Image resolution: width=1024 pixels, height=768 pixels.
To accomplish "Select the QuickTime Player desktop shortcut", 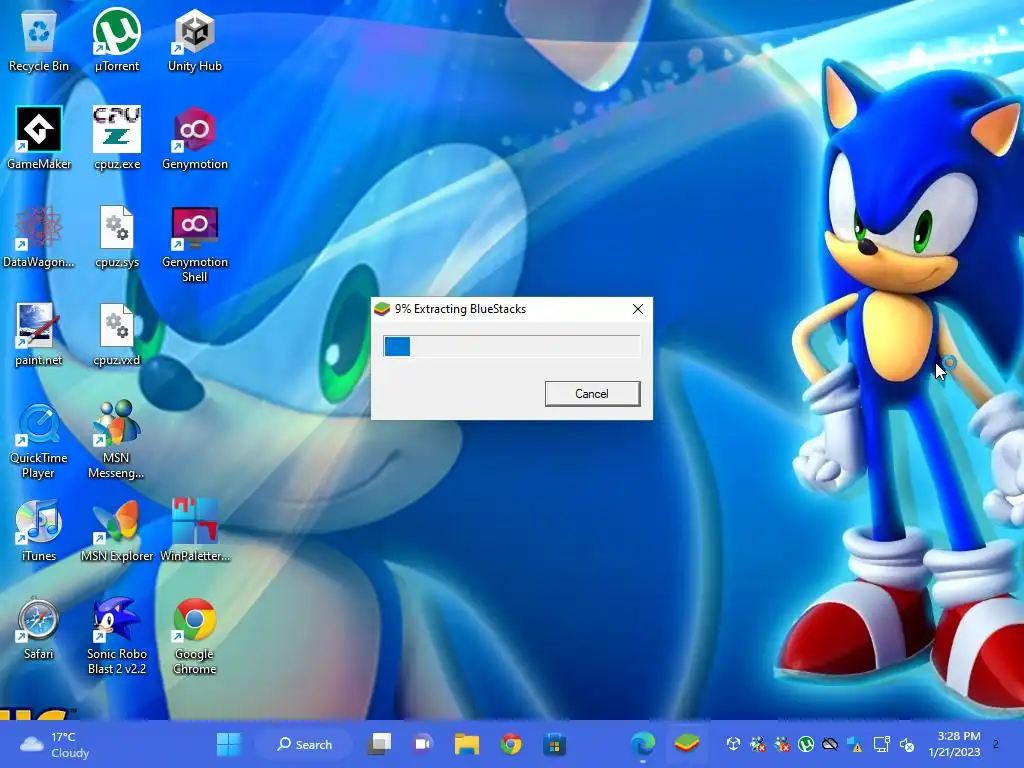I will (x=39, y=441).
